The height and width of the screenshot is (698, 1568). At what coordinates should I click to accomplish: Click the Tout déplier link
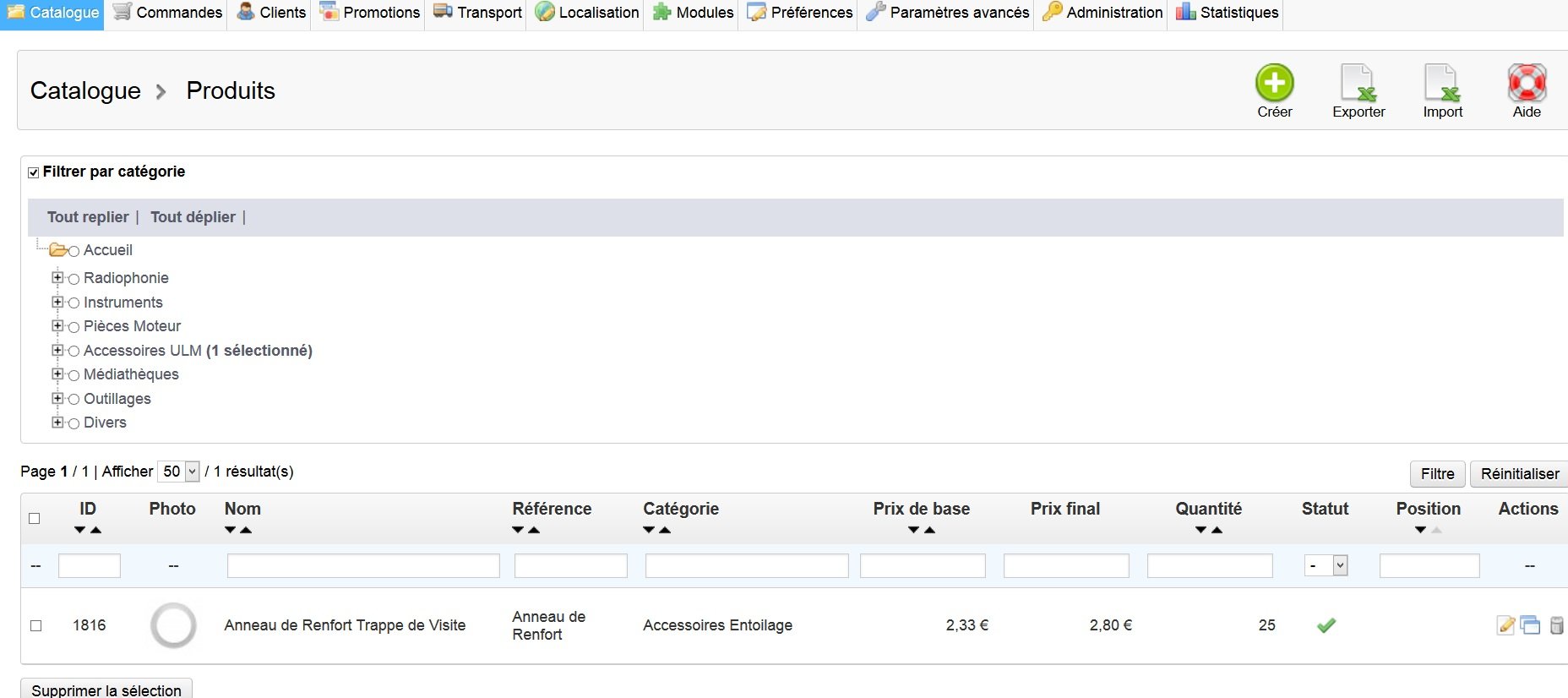click(x=193, y=217)
